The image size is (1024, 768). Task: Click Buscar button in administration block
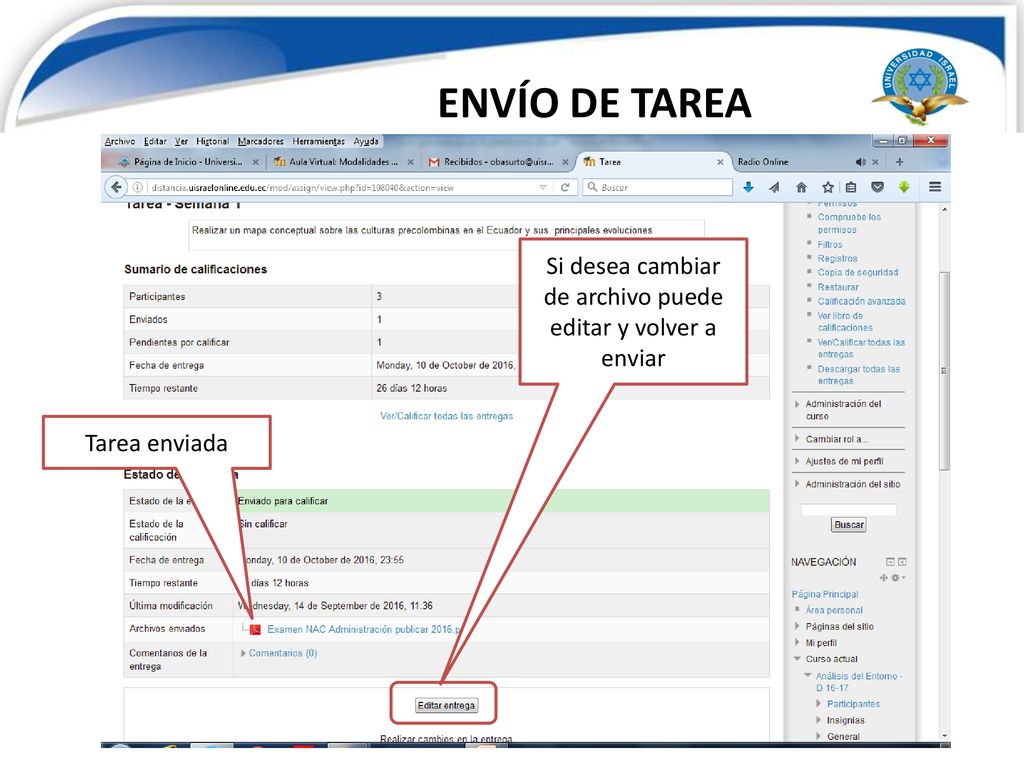[x=849, y=524]
